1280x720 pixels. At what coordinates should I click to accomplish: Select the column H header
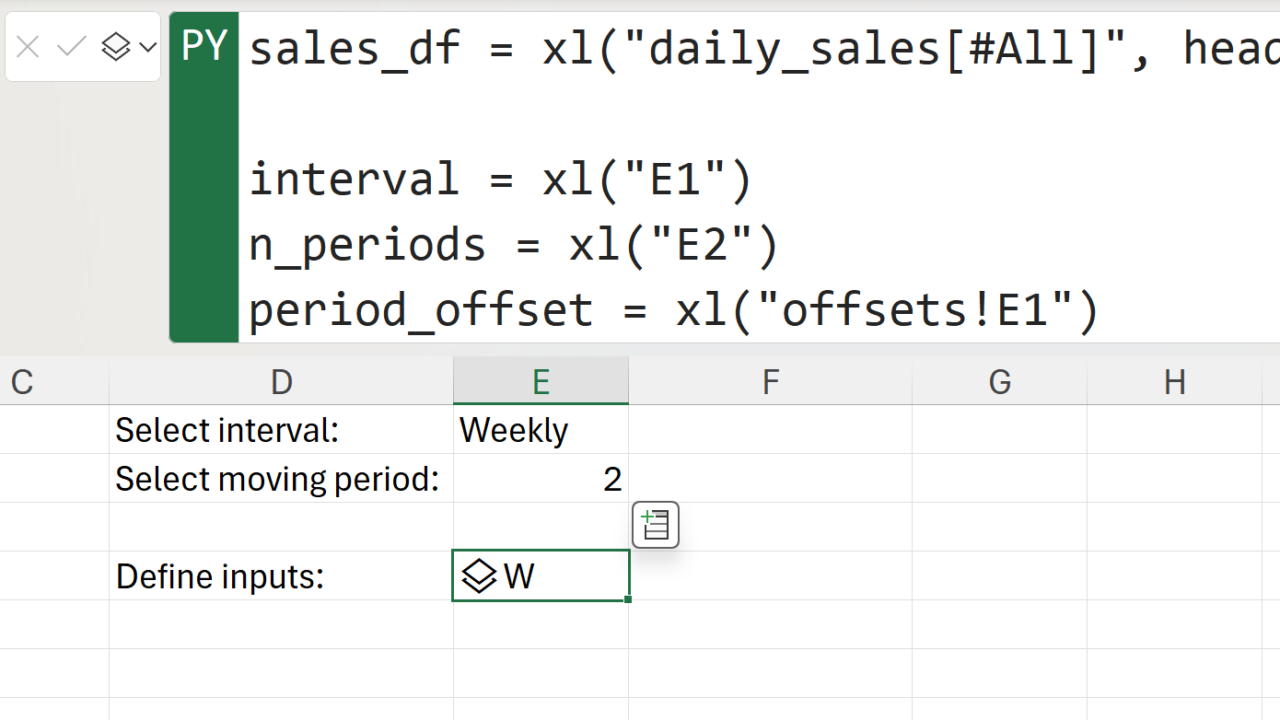pyautogui.click(x=1175, y=382)
